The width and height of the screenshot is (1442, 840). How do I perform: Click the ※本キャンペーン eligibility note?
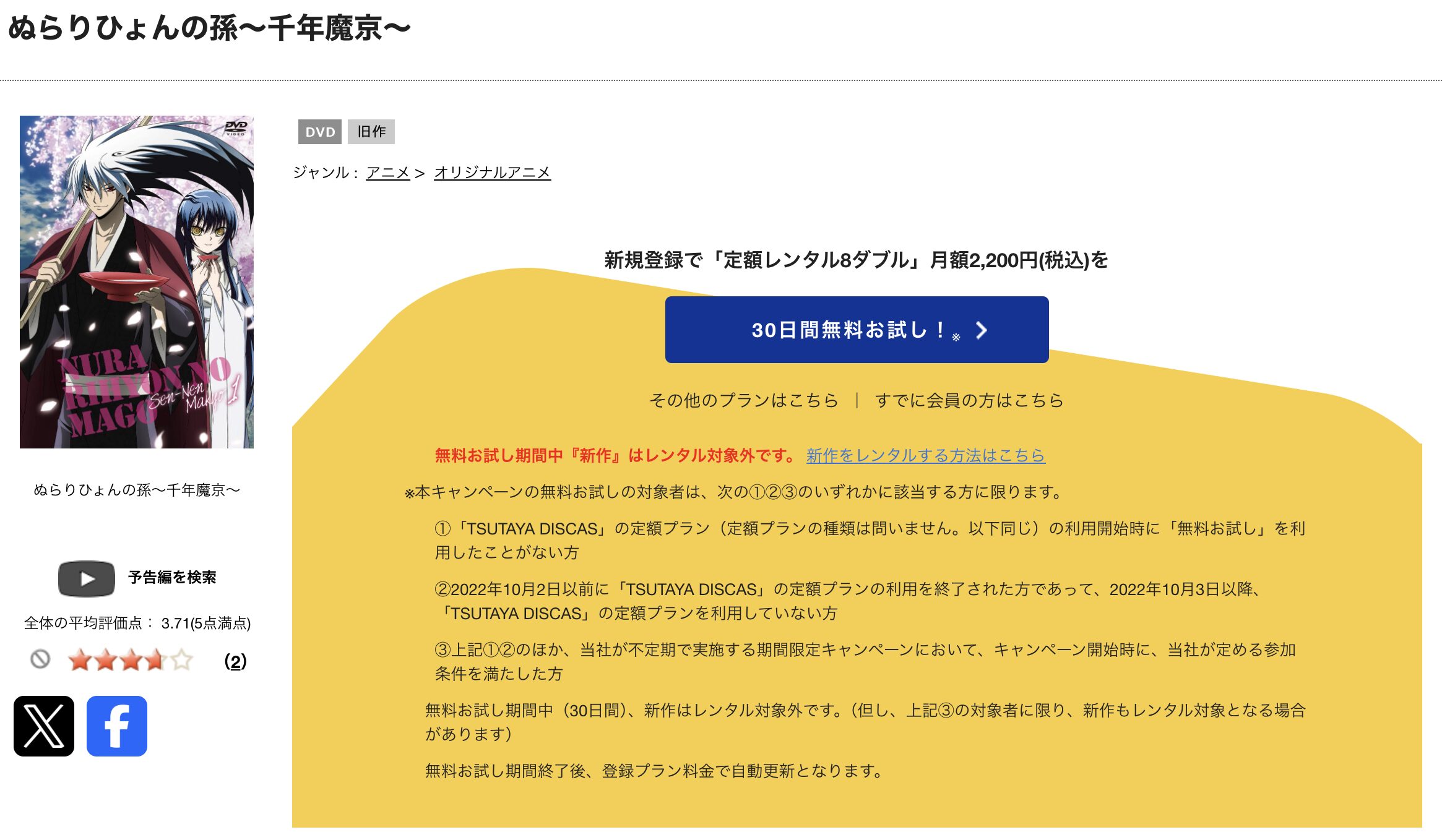(734, 492)
